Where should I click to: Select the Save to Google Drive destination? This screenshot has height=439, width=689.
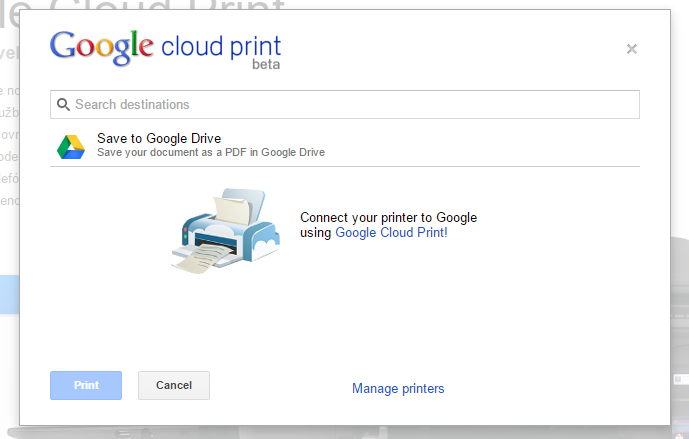(x=159, y=138)
